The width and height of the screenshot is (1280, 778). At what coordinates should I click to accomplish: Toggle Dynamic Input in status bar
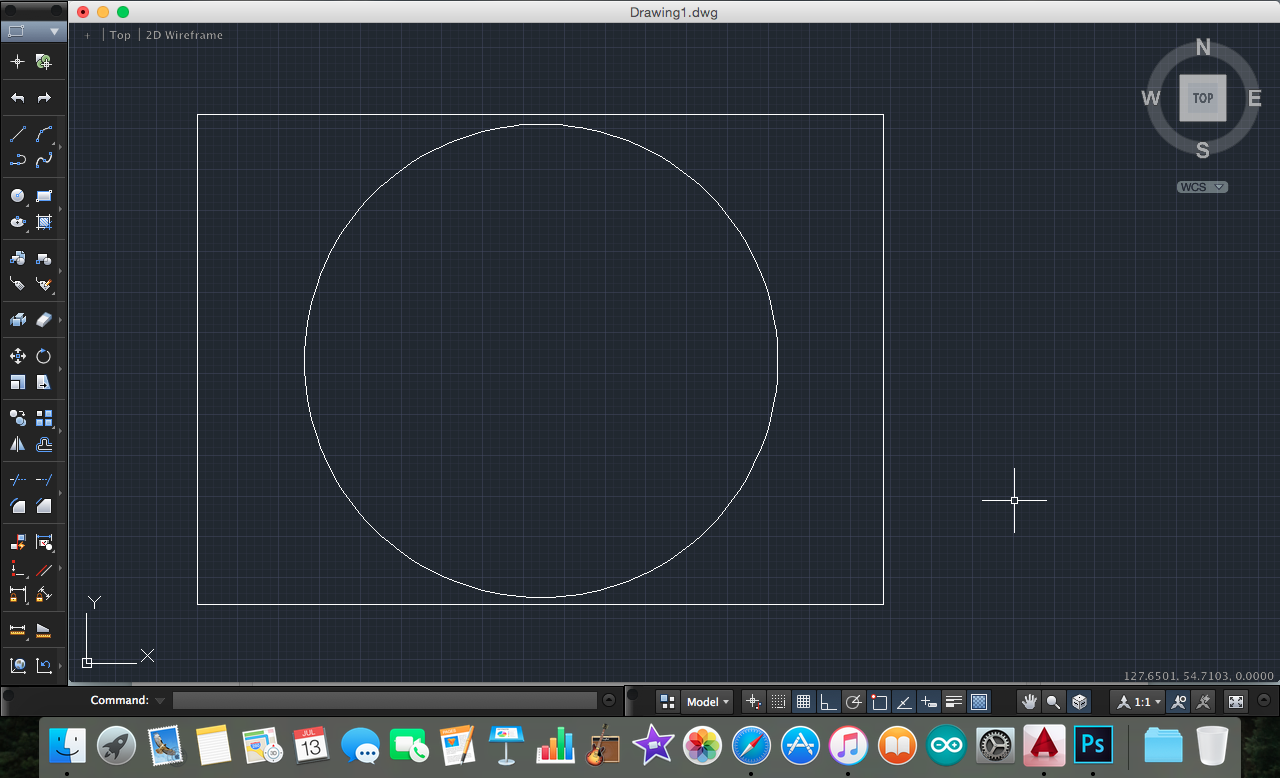pyautogui.click(x=929, y=702)
